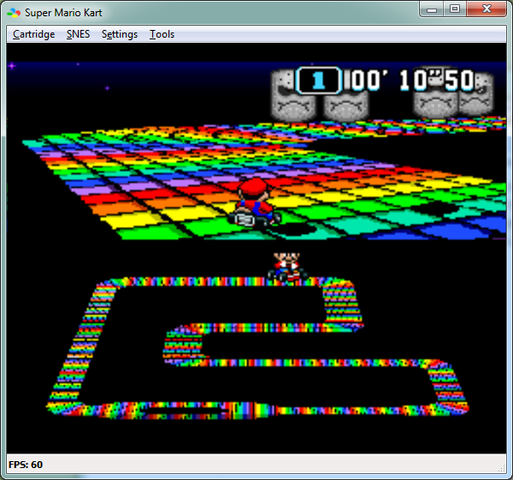
Task: Open the Settings menu
Action: pos(119,34)
